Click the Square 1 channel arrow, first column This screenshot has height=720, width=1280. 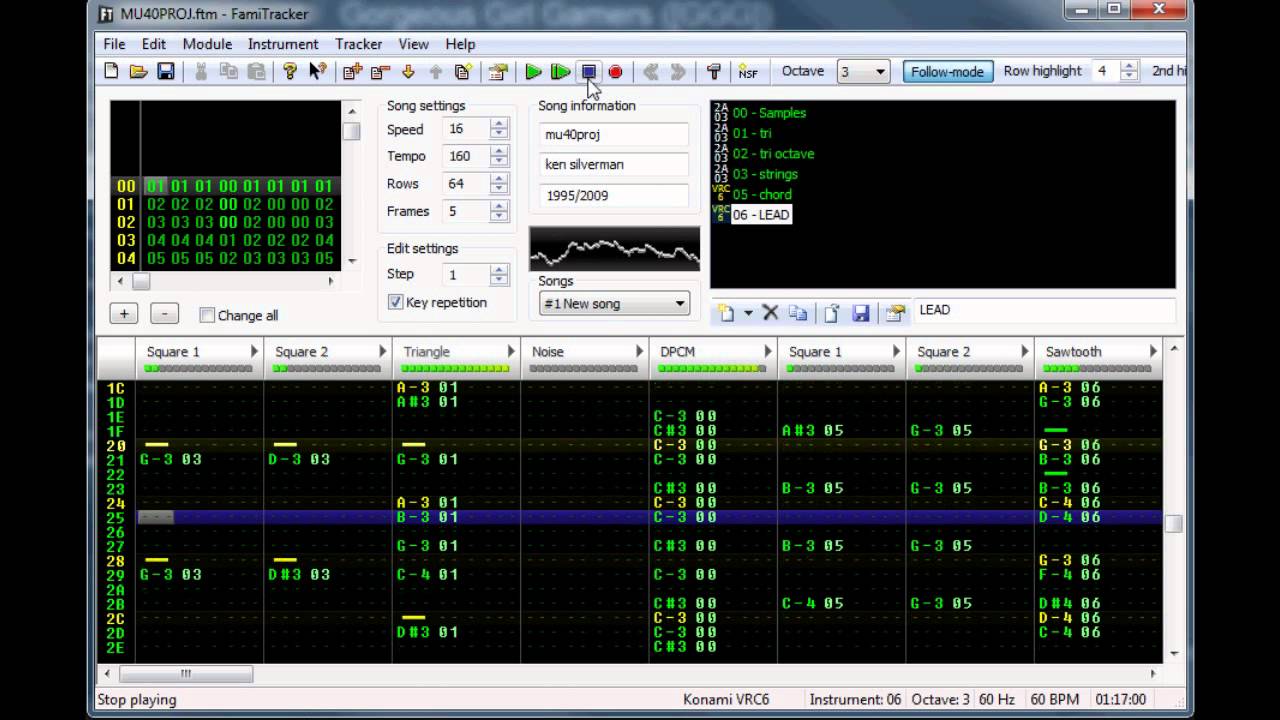point(254,351)
